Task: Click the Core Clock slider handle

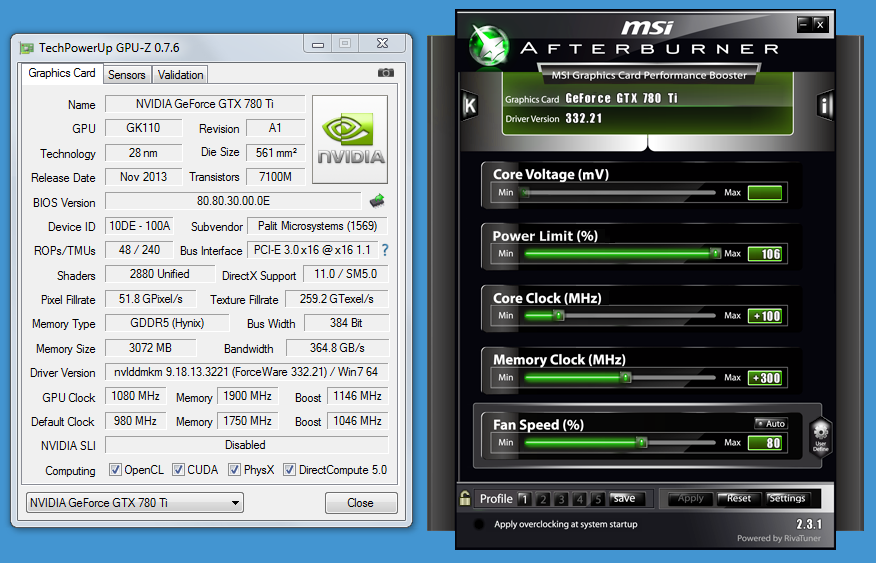Action: (x=558, y=316)
